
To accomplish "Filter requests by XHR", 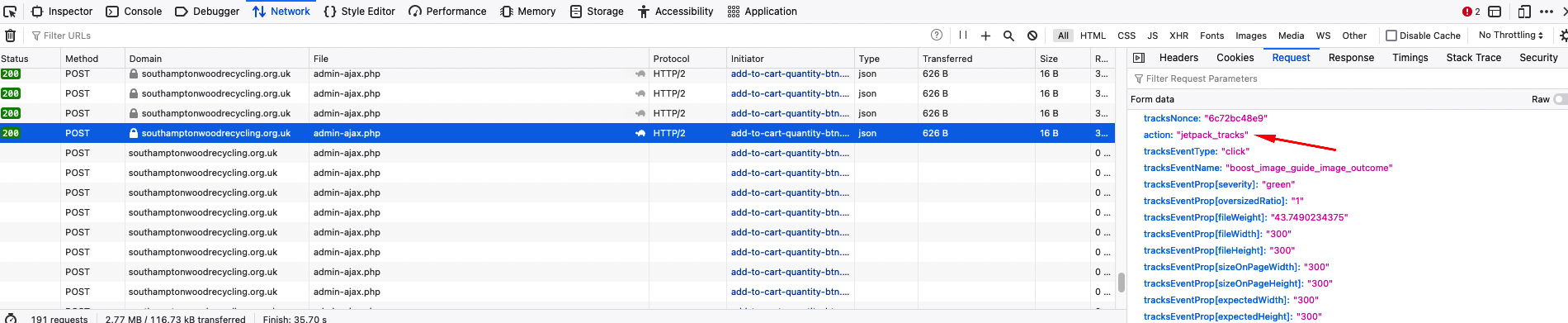I will (1179, 36).
